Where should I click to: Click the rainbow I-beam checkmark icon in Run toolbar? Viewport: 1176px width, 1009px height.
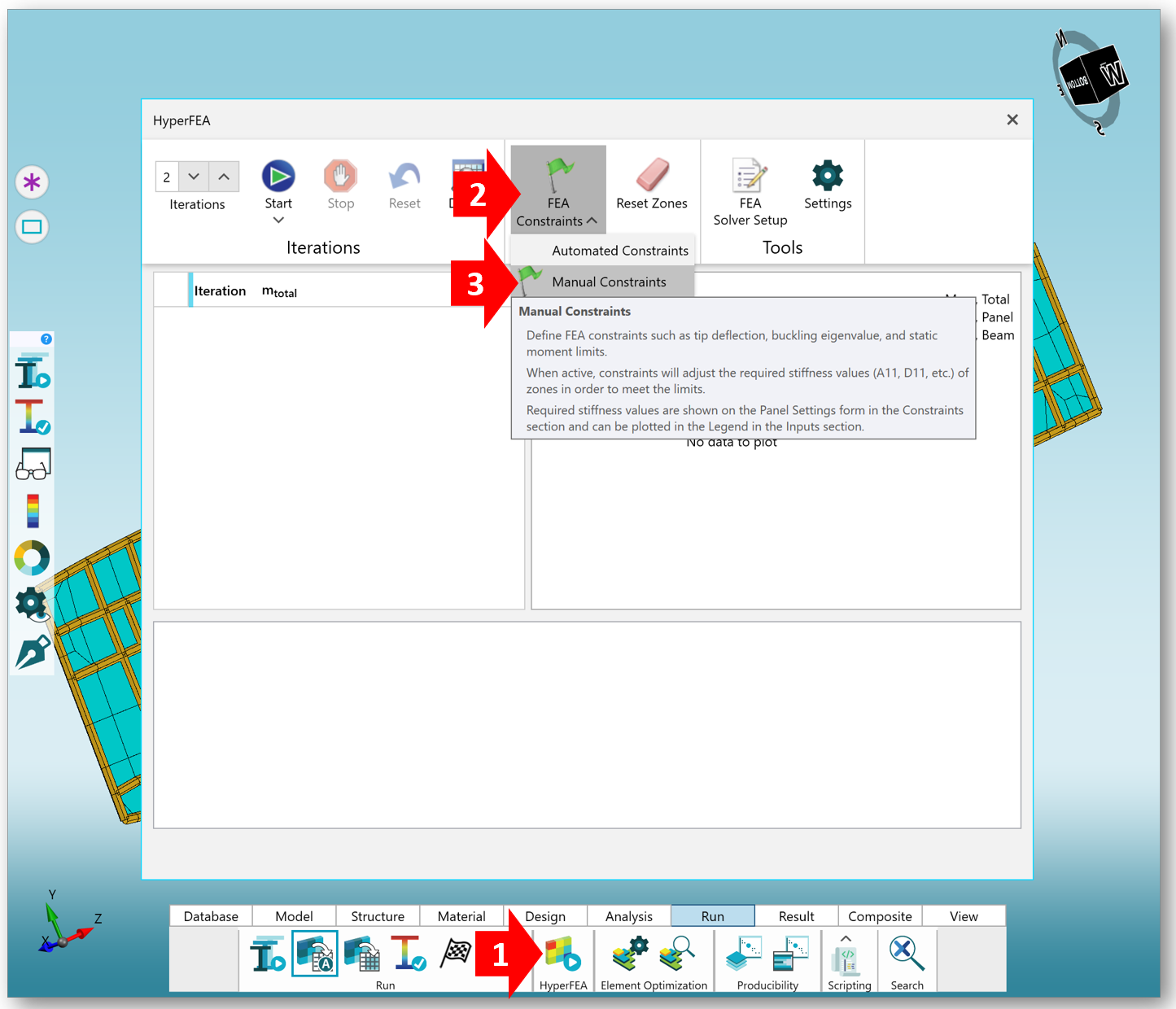409,954
